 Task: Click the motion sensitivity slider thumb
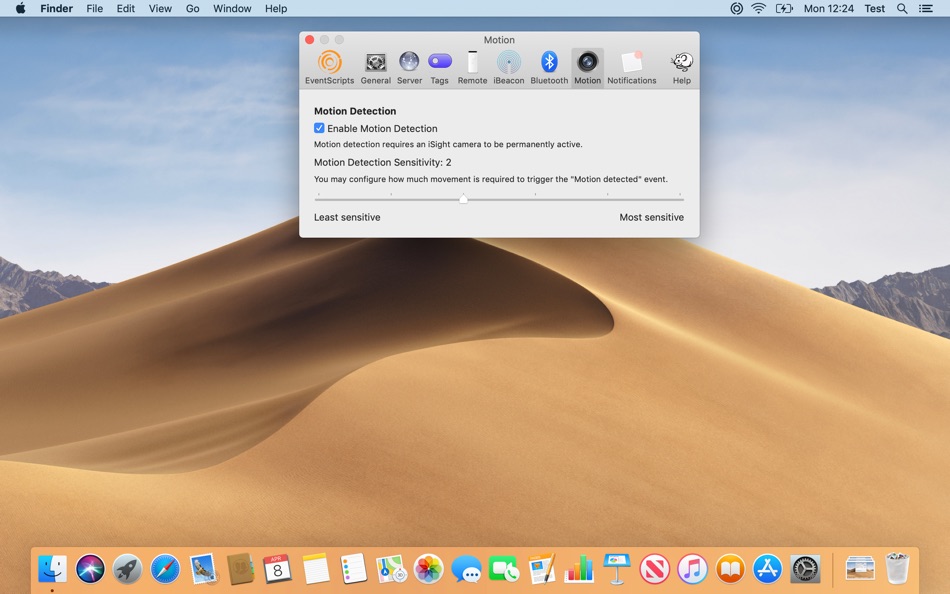[x=463, y=199]
